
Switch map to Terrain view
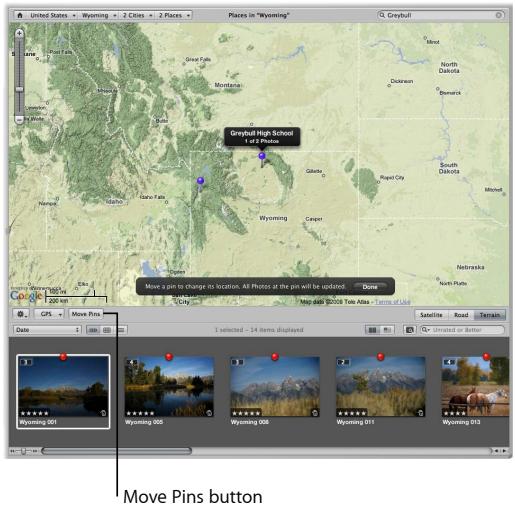(x=490, y=315)
